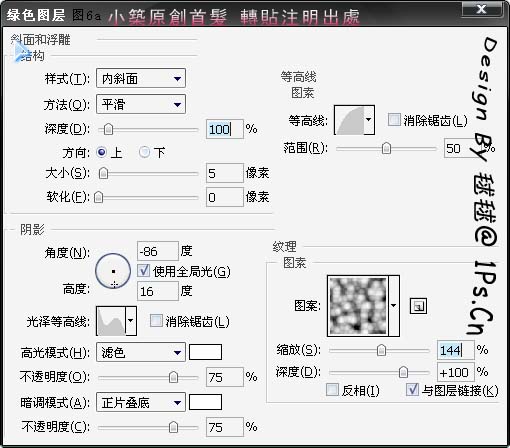
Task: Click the scale field showing 144
Action: [455, 350]
